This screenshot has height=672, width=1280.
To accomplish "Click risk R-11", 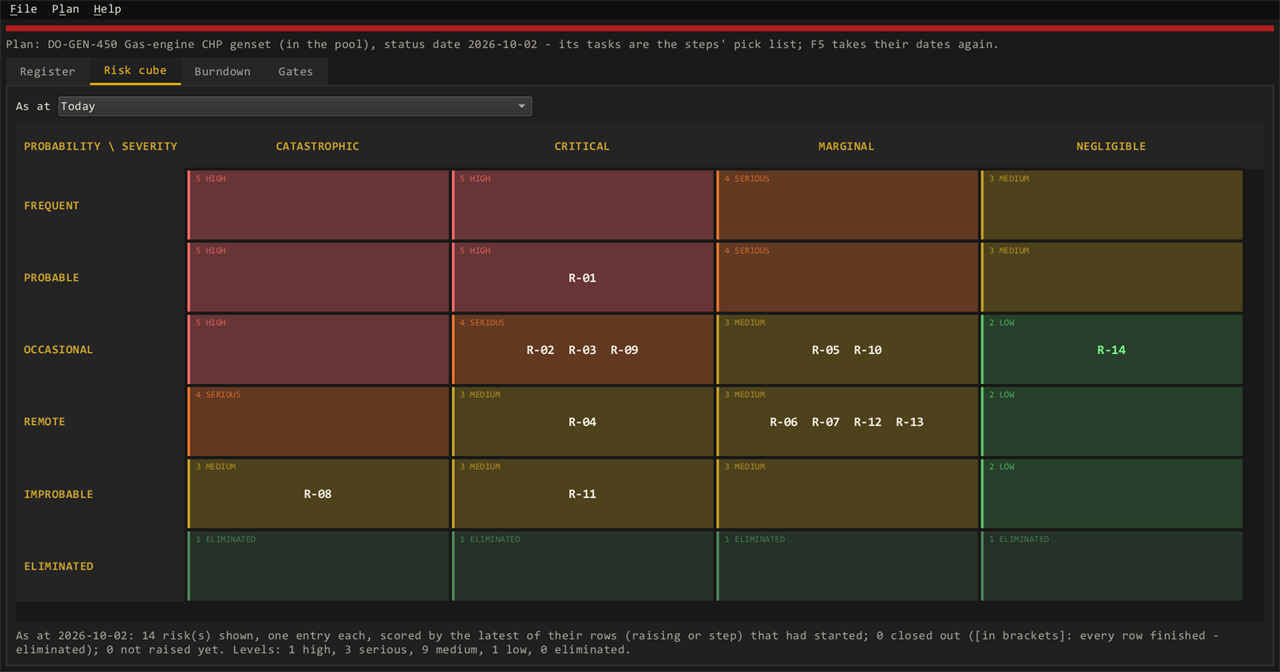I will coord(582,494).
